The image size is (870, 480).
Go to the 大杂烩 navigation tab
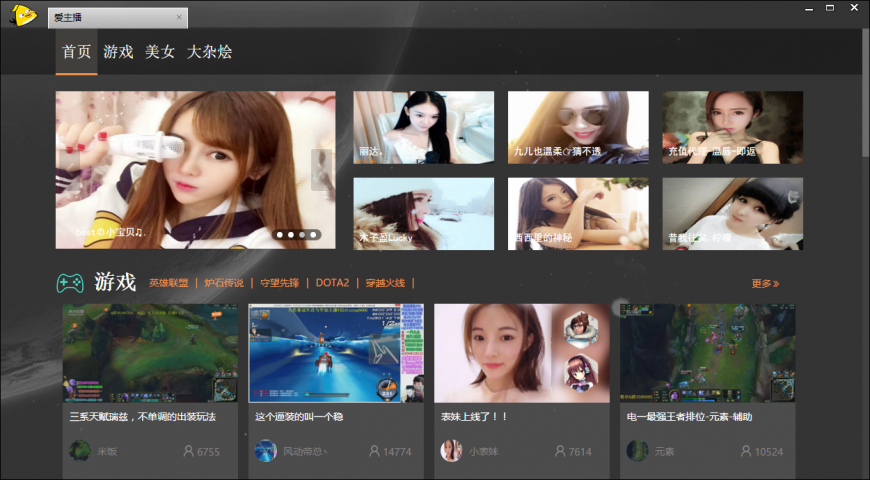tap(209, 52)
